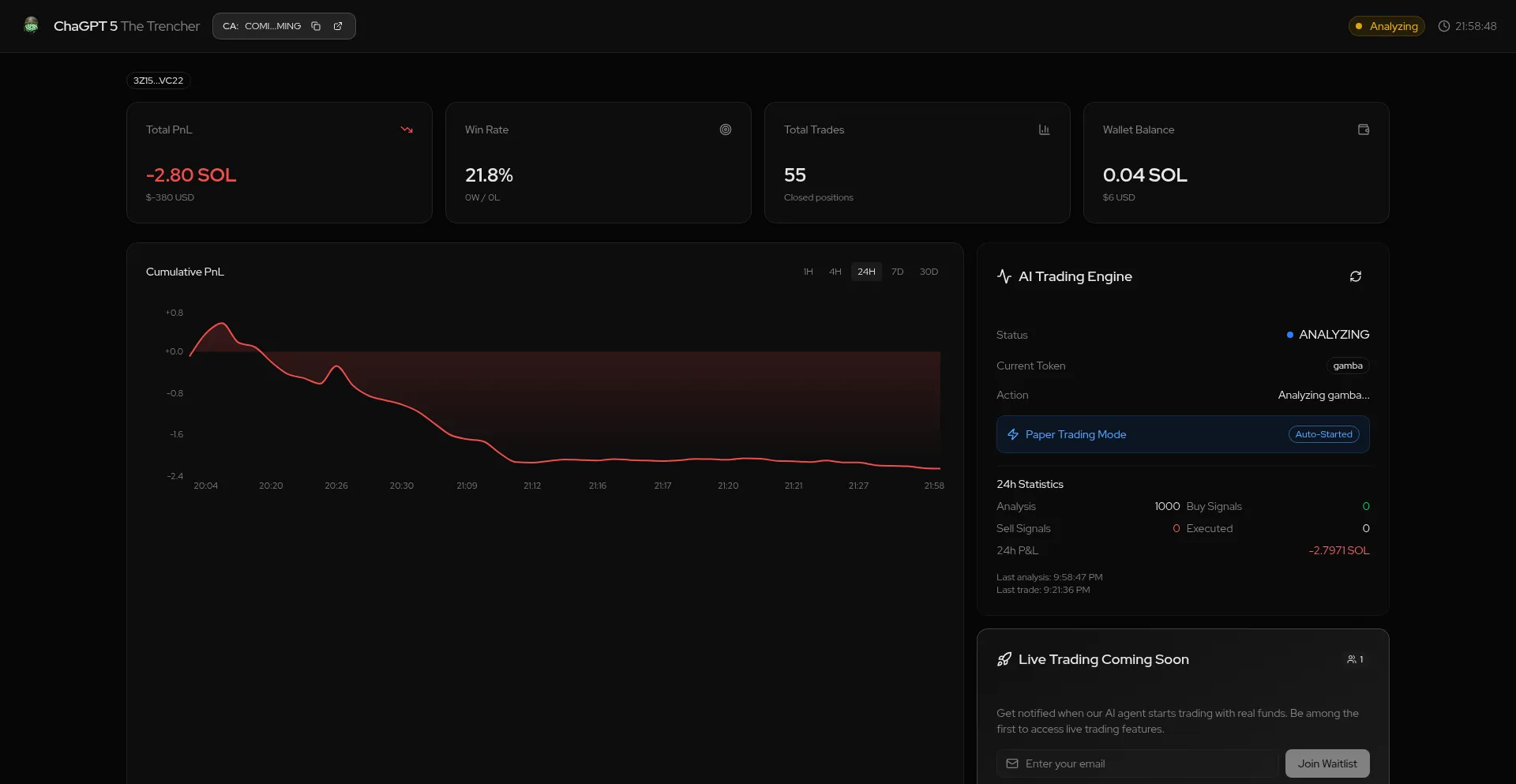
Task: Open contract address external link
Action: [x=338, y=26]
